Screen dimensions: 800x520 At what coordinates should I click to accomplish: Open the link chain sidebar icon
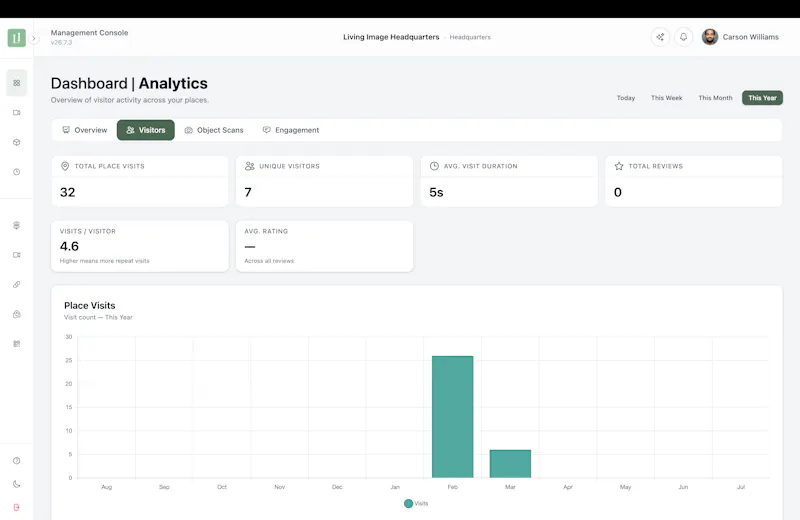point(16,284)
